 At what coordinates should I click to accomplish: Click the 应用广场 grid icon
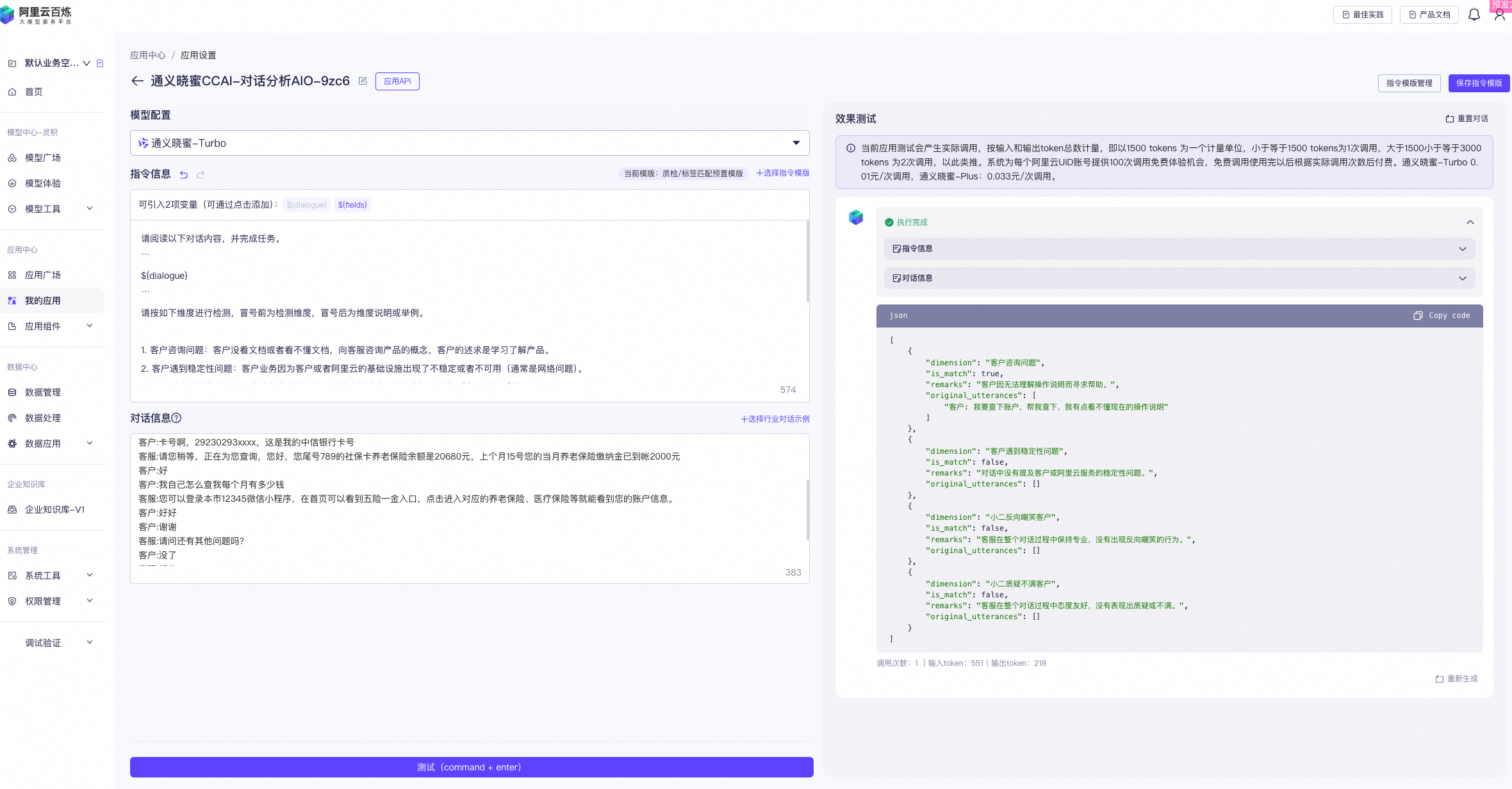(12, 275)
